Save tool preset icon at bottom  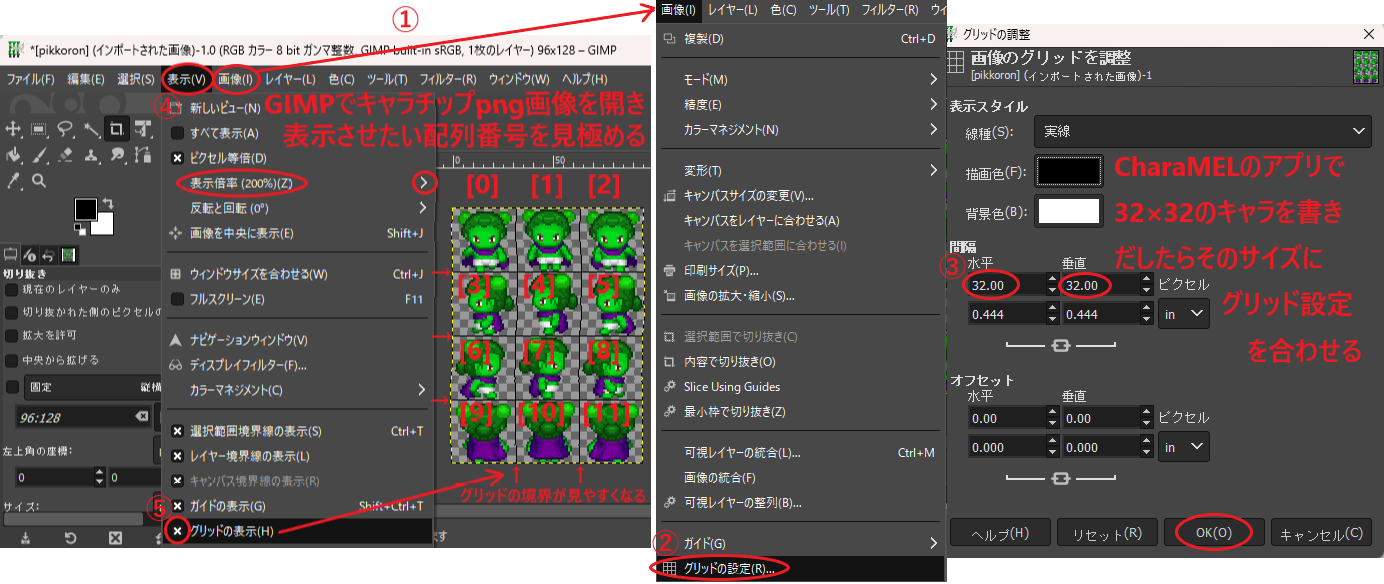(x=25, y=538)
